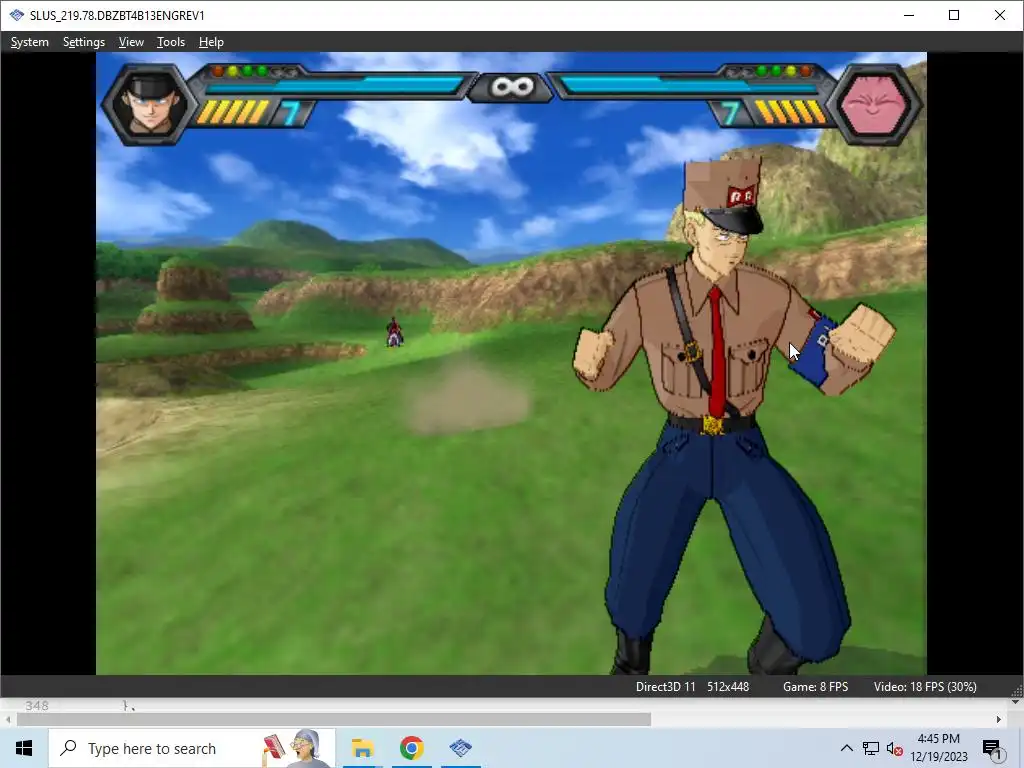
Task: Open Google Chrome from the taskbar
Action: [x=411, y=748]
